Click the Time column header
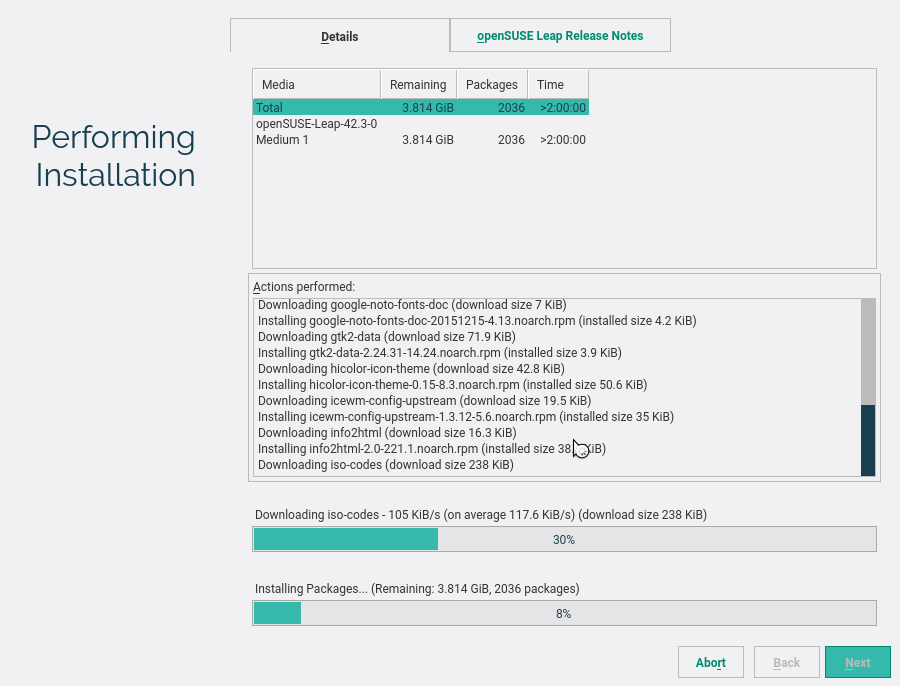 (558, 84)
